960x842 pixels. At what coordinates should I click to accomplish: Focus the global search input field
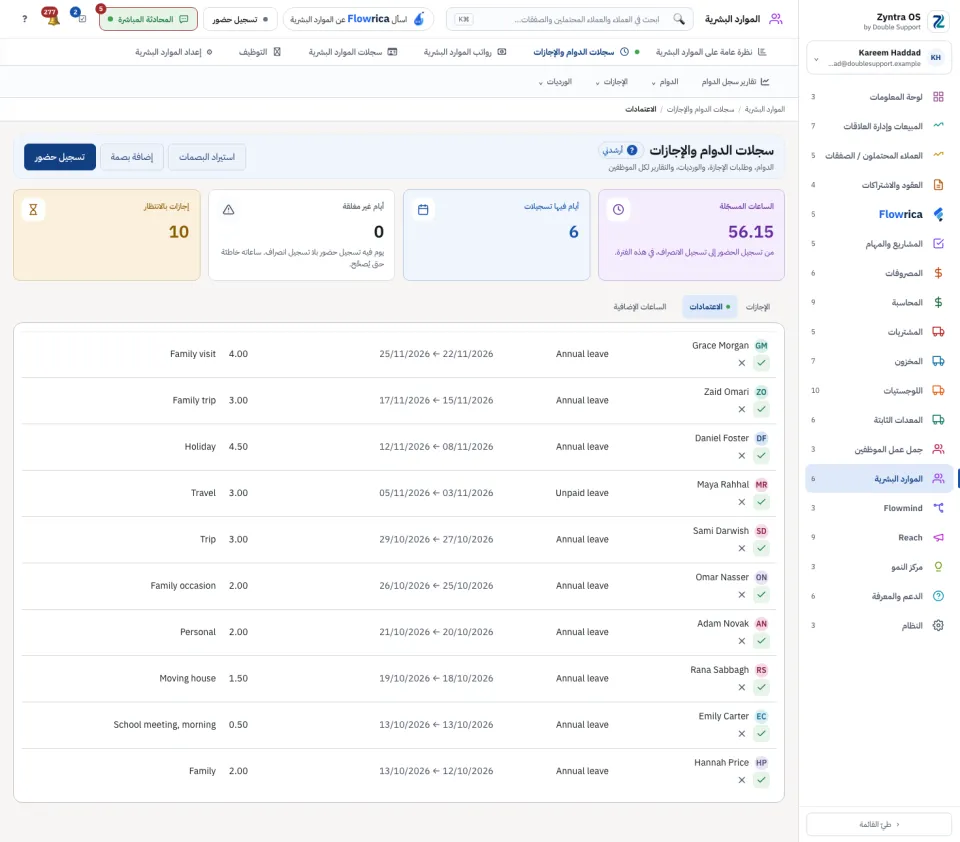tap(569, 19)
